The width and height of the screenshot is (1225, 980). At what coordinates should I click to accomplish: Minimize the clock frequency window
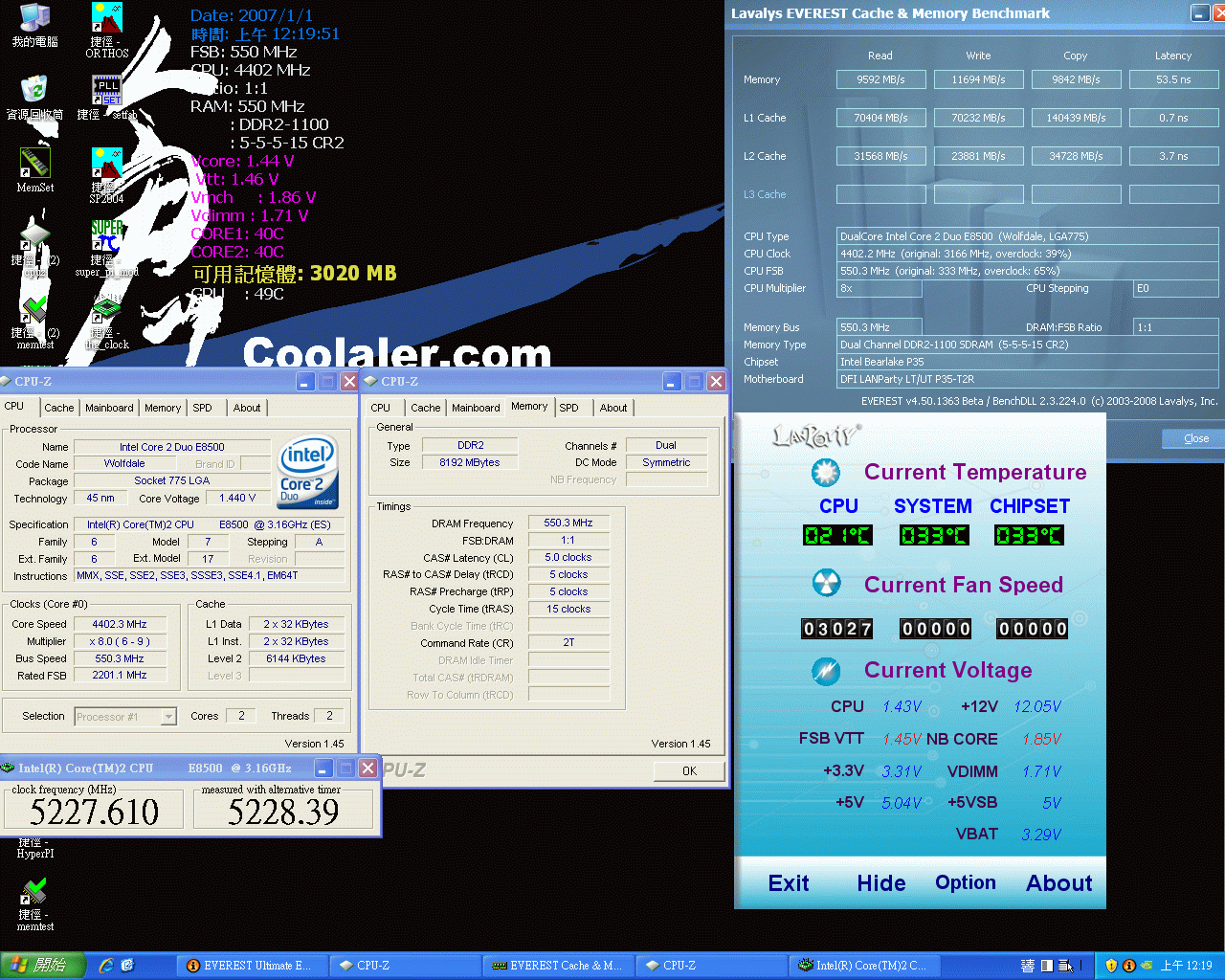(323, 768)
